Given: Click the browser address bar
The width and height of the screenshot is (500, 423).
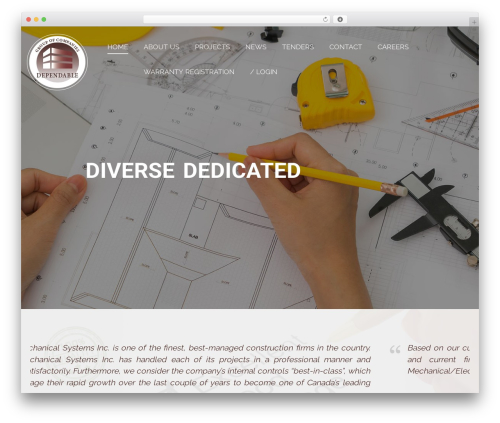Looking at the screenshot, I should (x=236, y=20).
